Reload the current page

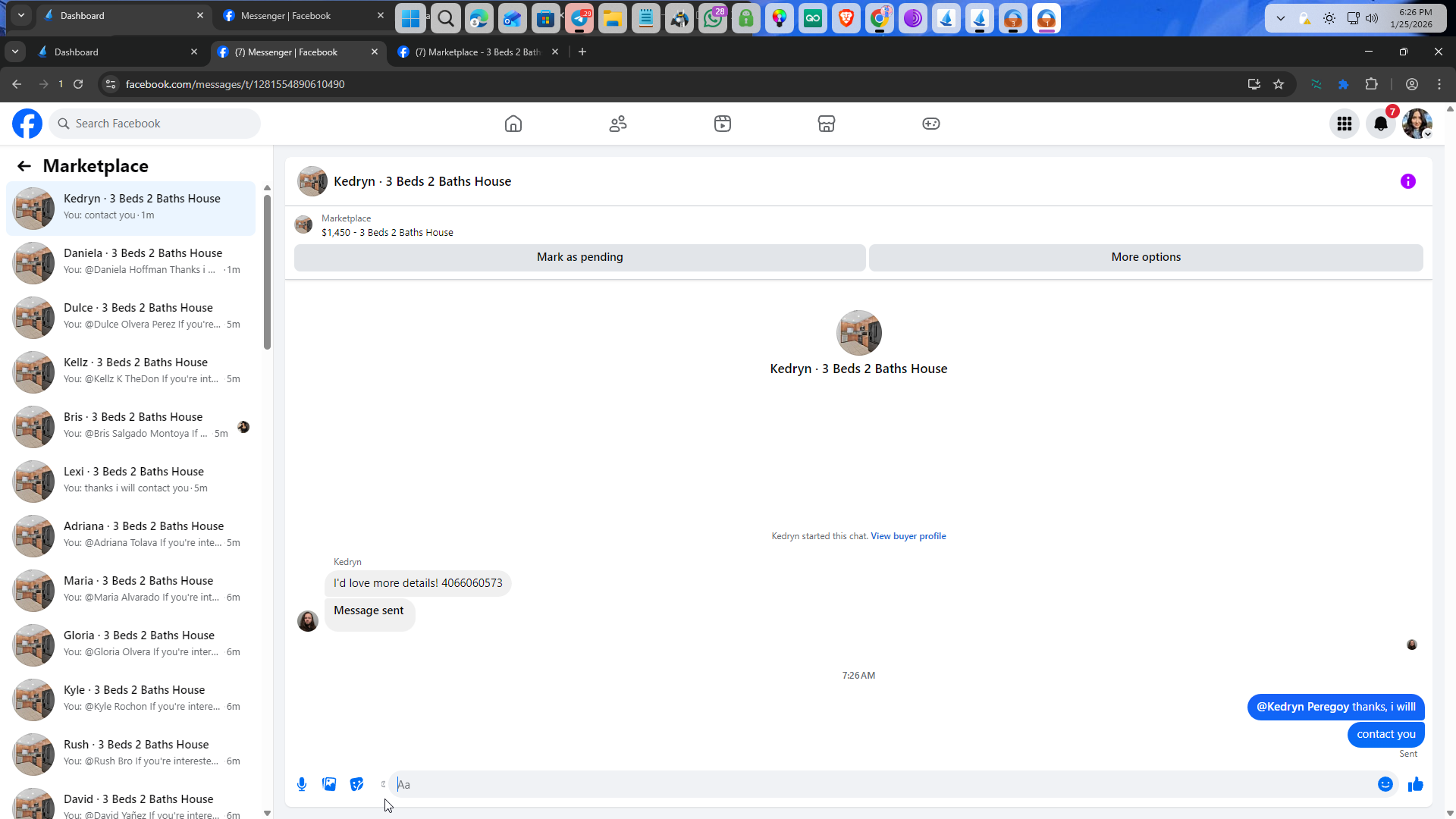78,84
